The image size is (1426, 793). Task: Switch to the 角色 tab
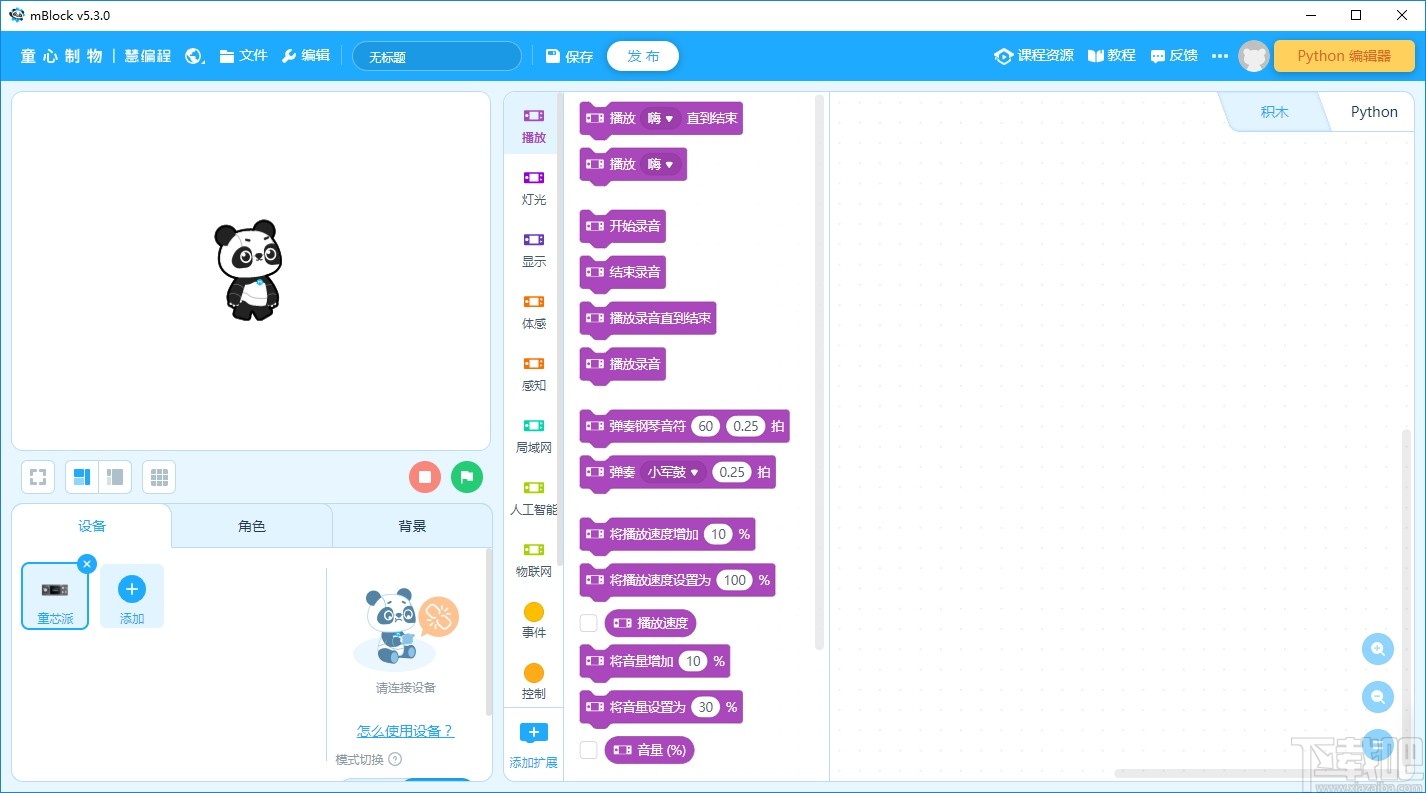(252, 526)
